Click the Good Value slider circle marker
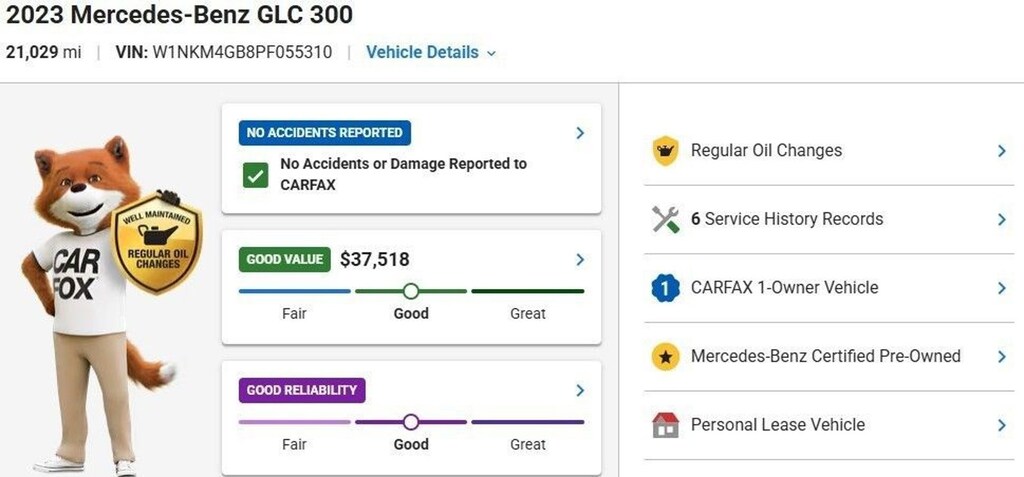 point(411,291)
